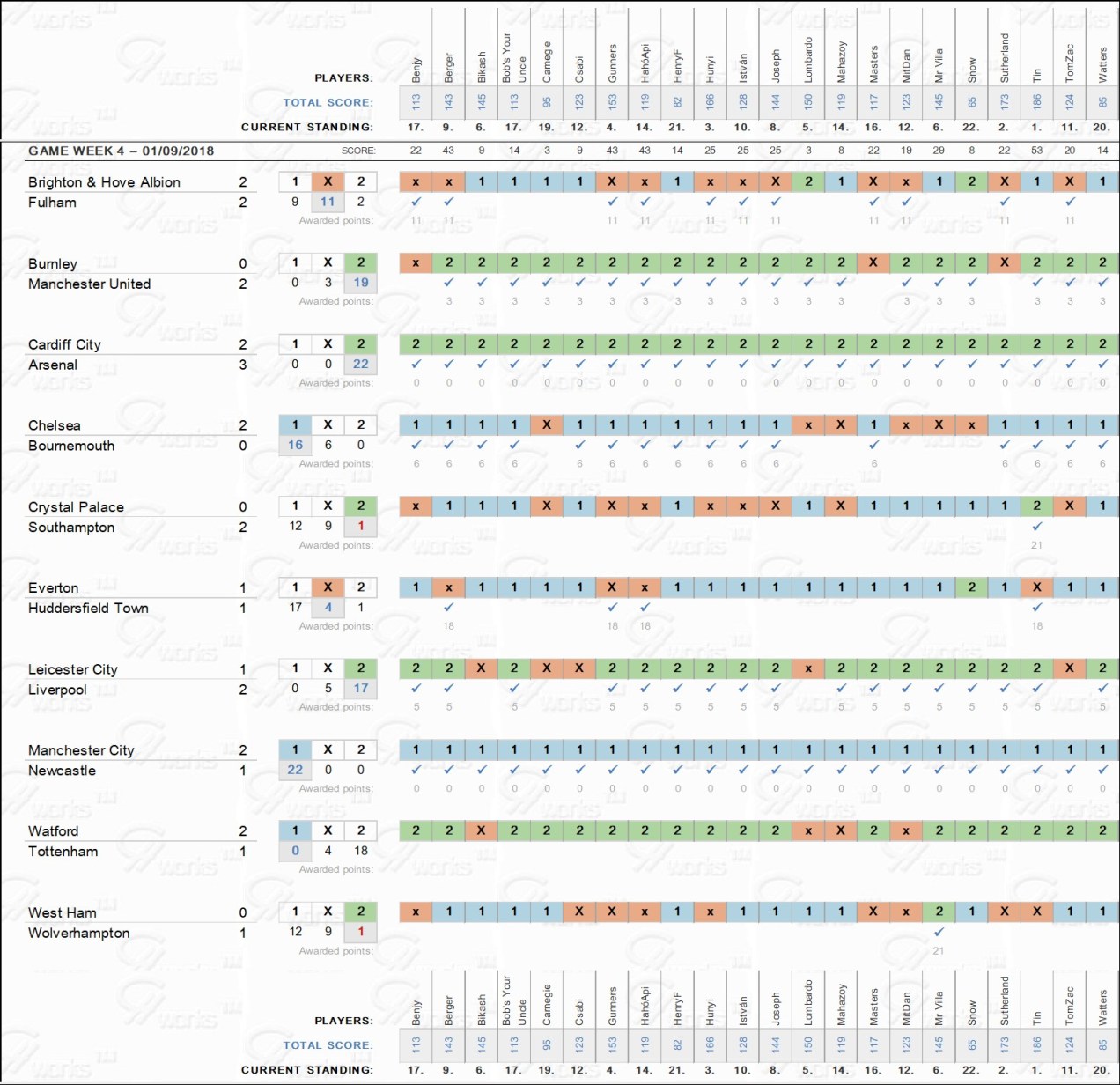Click Tin's checkmark in Everton–Huddersfield row

tap(1036, 607)
